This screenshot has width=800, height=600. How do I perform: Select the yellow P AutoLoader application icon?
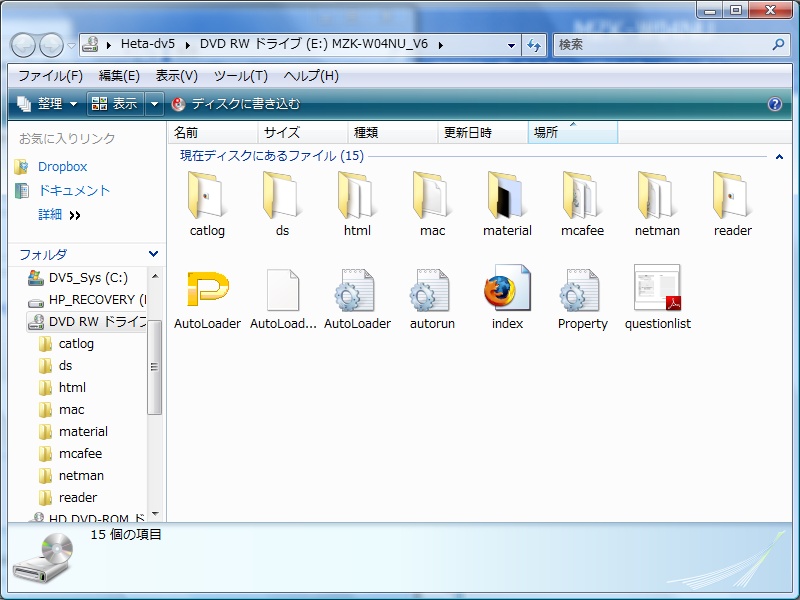pos(208,289)
